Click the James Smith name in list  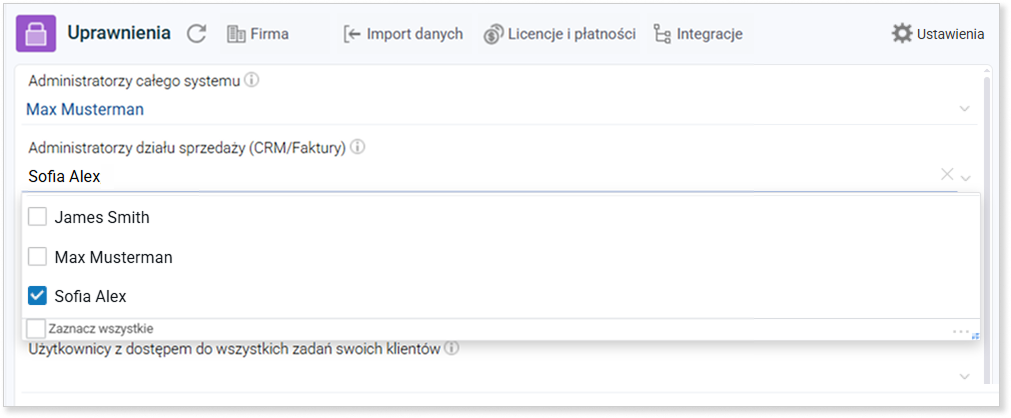pyautogui.click(x=102, y=217)
